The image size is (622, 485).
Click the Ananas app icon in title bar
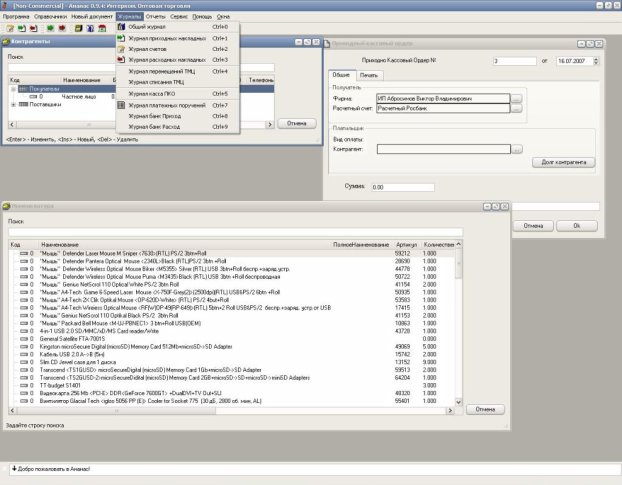[x=5, y=6]
